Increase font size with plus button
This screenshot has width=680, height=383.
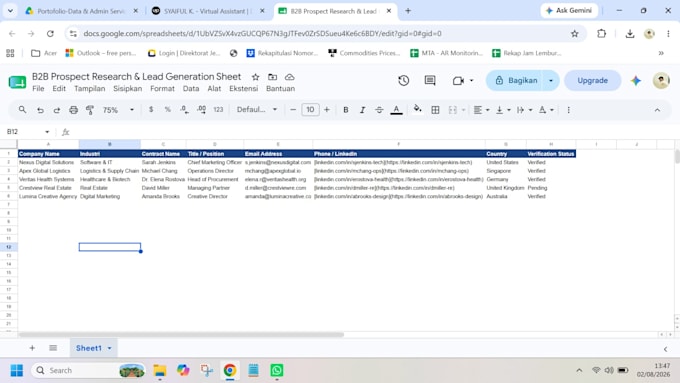[327, 110]
